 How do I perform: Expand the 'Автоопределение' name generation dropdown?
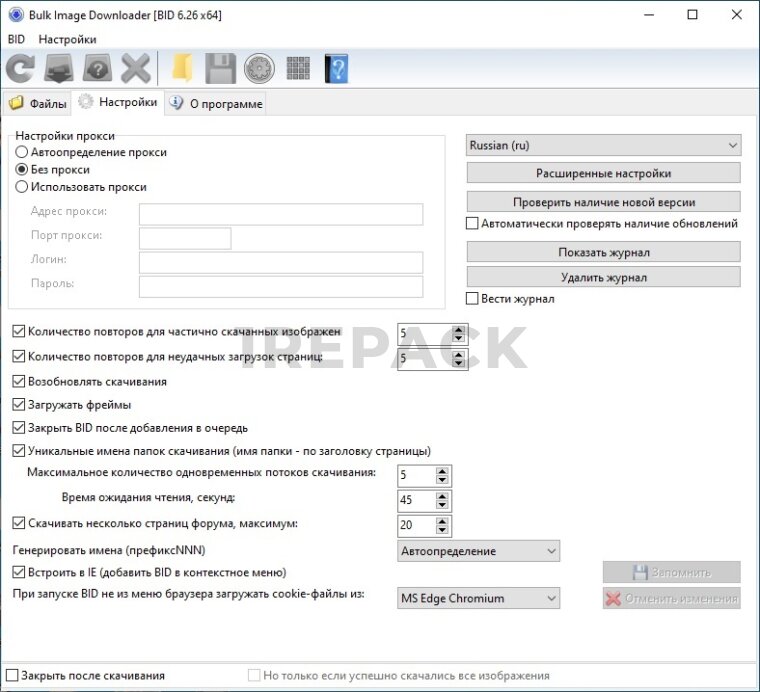click(478, 551)
